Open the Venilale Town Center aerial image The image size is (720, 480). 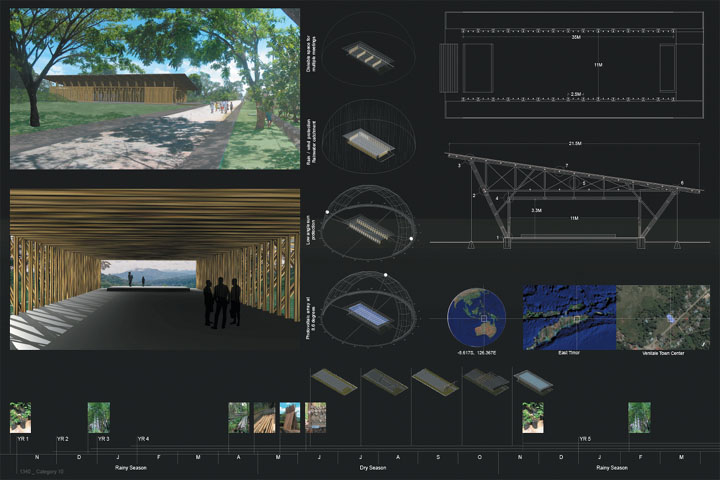point(662,314)
